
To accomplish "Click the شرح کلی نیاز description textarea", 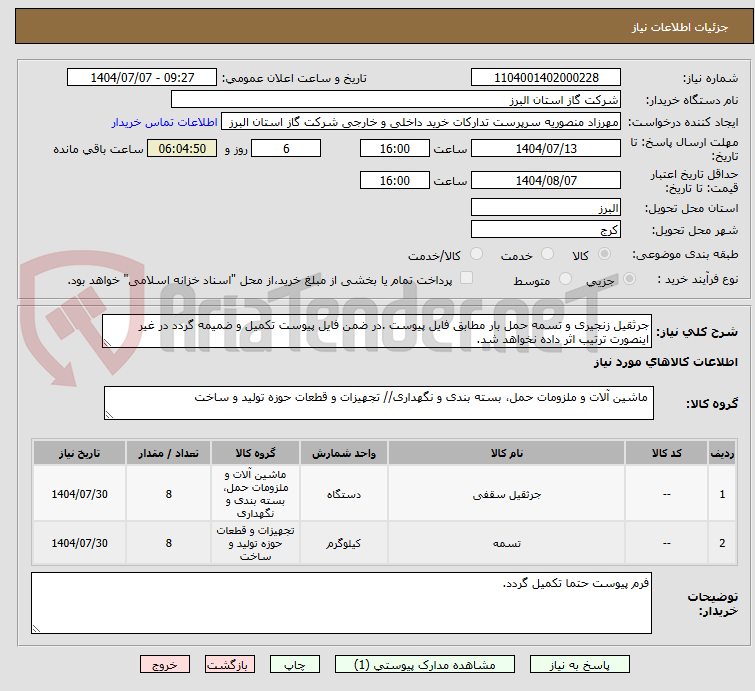I will 377,331.
